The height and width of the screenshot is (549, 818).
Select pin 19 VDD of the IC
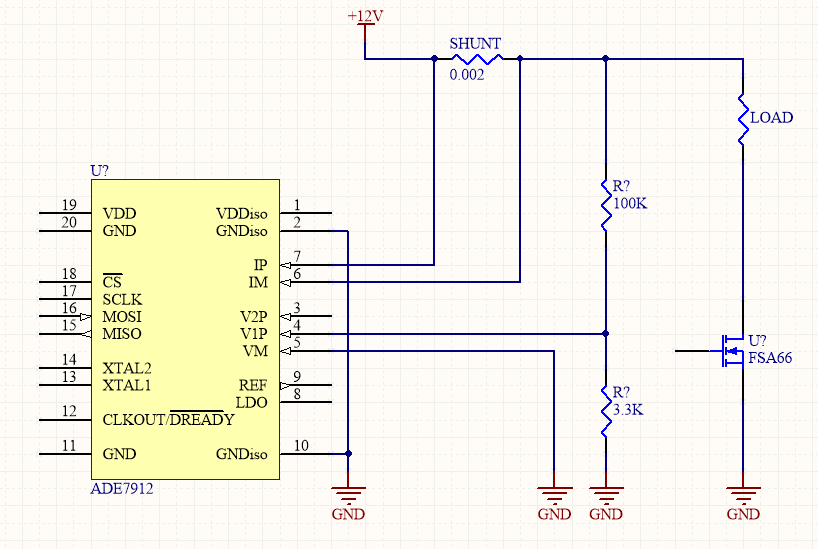pyautogui.click(x=65, y=212)
